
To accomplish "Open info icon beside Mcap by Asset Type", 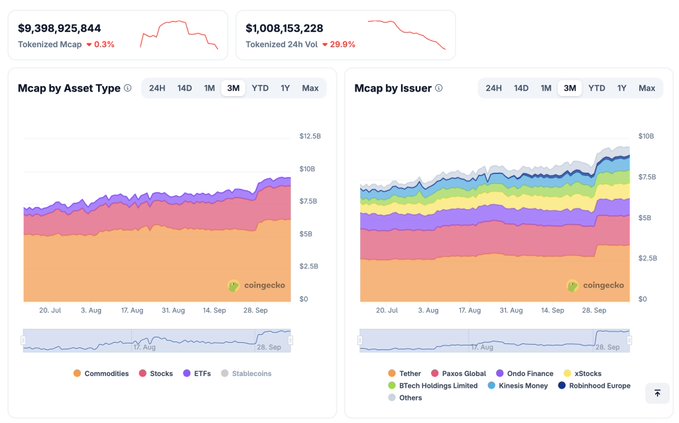I will point(128,88).
